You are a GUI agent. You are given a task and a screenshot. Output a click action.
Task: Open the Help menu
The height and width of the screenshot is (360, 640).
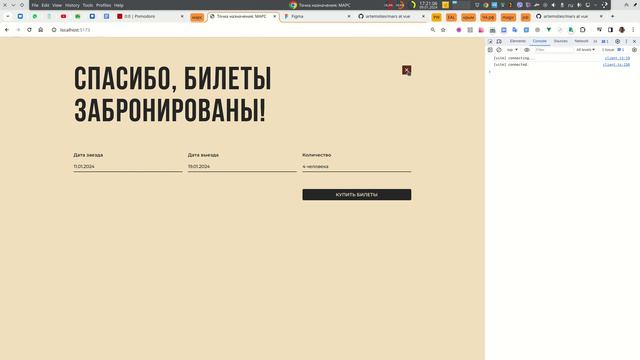(x=119, y=5)
